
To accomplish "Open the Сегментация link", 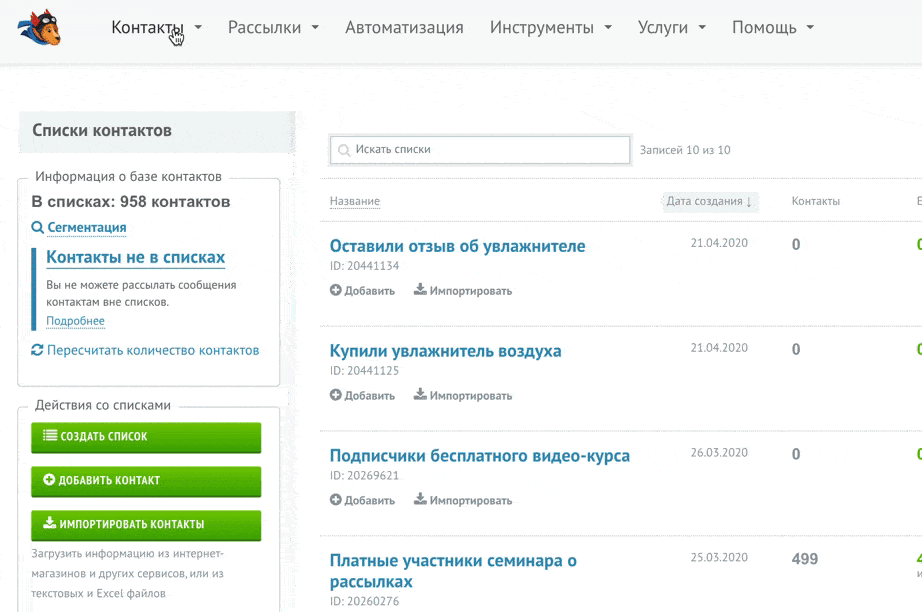I will (86, 228).
